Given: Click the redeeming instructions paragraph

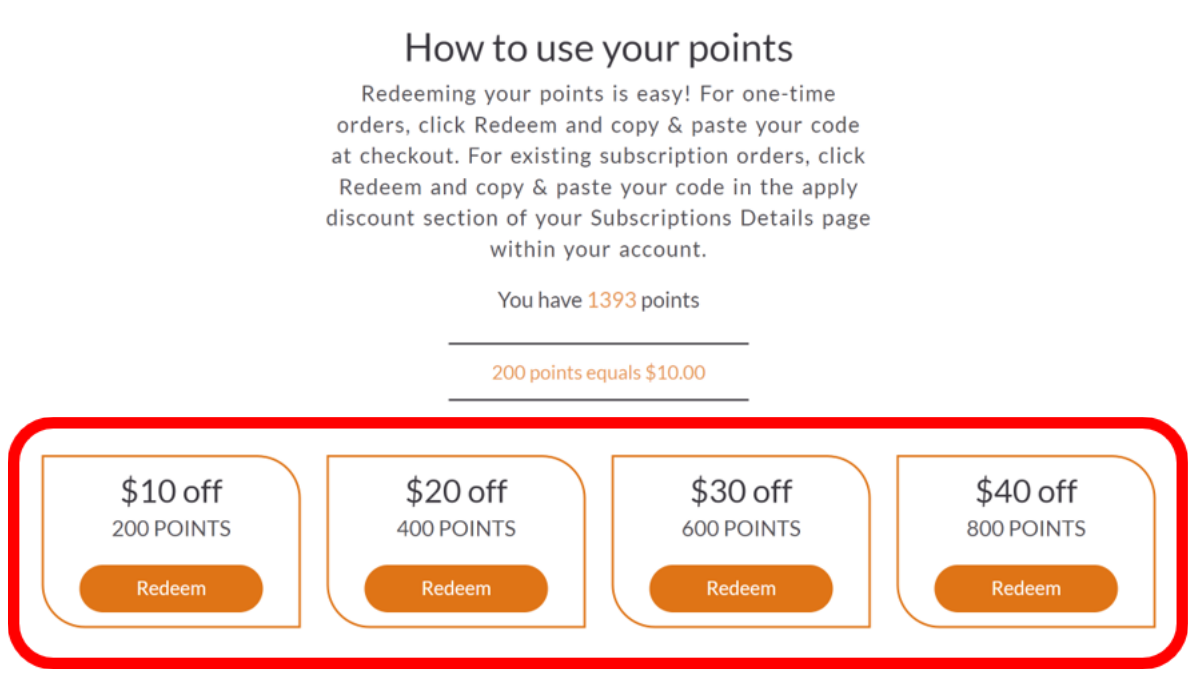Looking at the screenshot, I should point(598,171).
